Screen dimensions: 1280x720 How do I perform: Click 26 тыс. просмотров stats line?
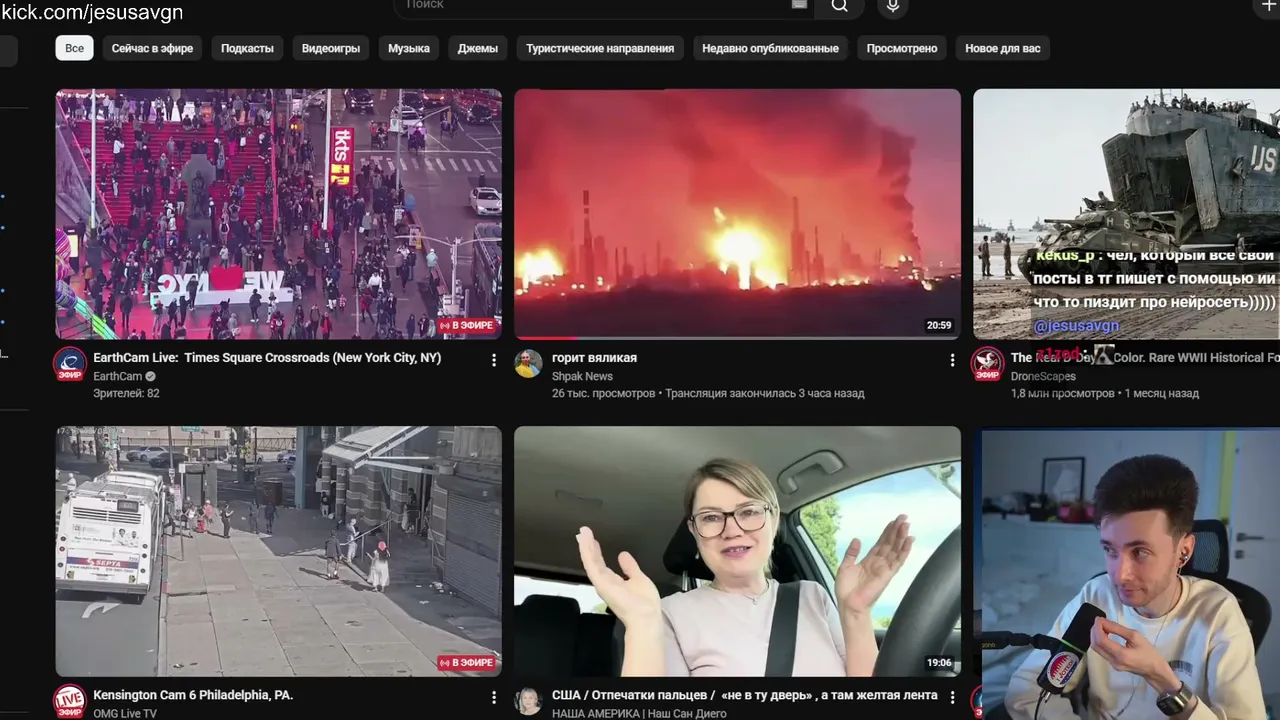708,393
